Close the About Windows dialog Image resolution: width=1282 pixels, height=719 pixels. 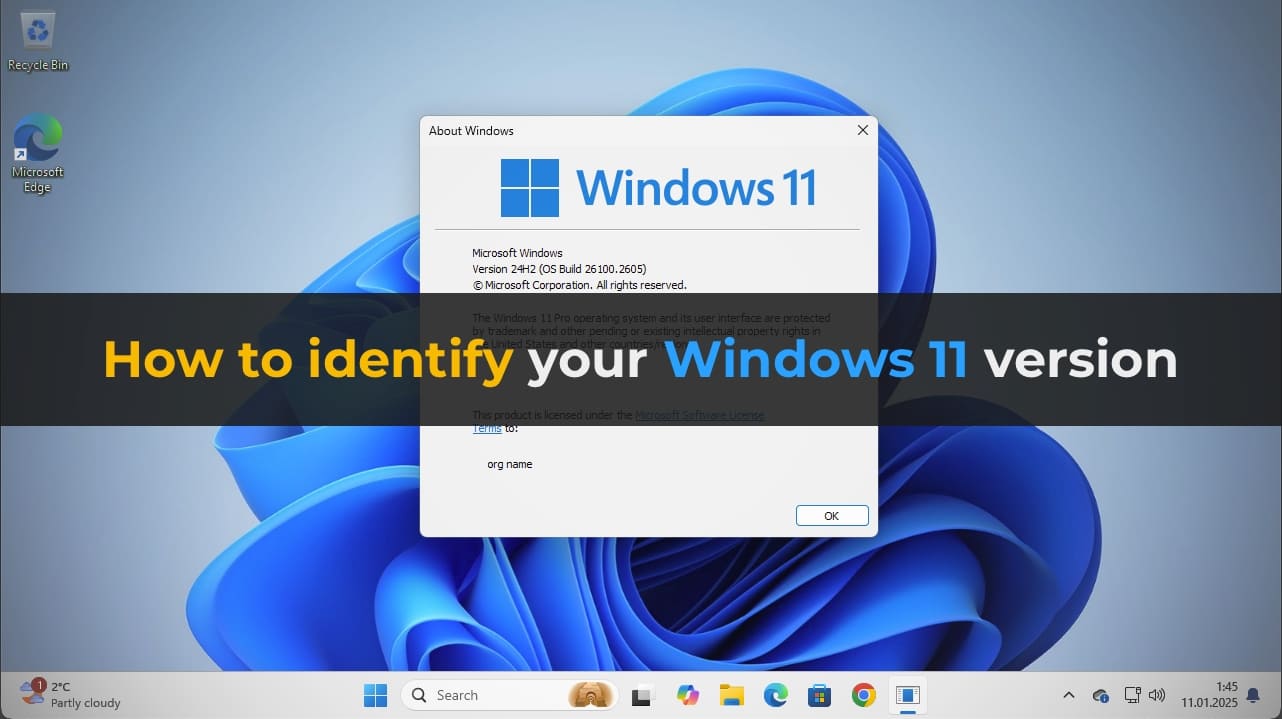(862, 130)
